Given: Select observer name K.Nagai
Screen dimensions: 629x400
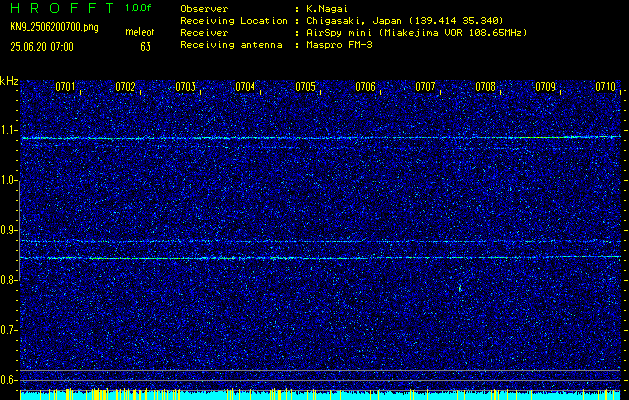Looking at the screenshot, I should click(327, 9).
